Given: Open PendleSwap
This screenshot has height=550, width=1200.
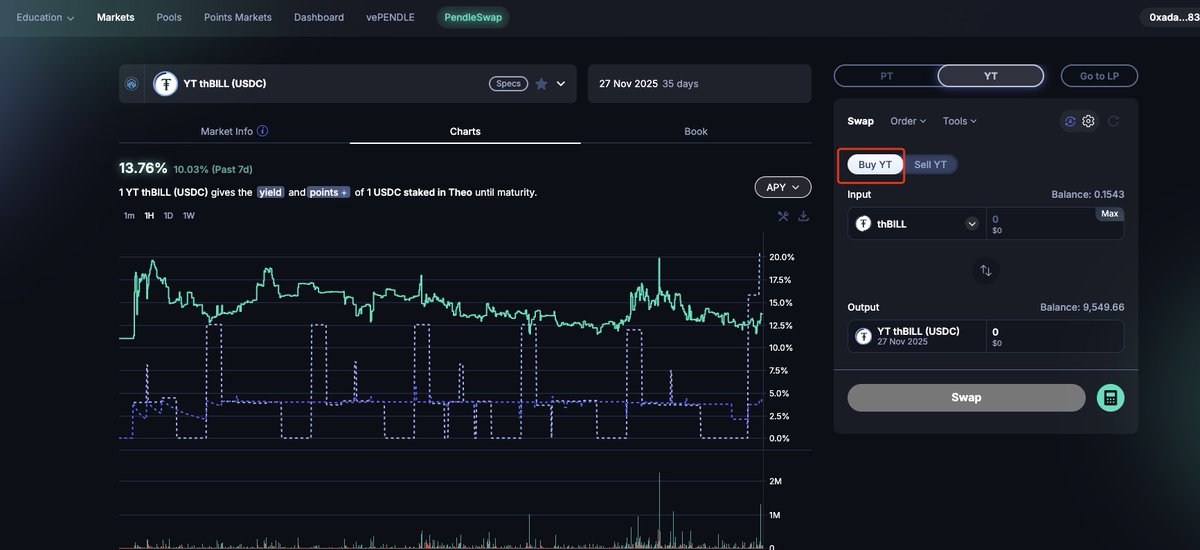Looking at the screenshot, I should 473,17.
